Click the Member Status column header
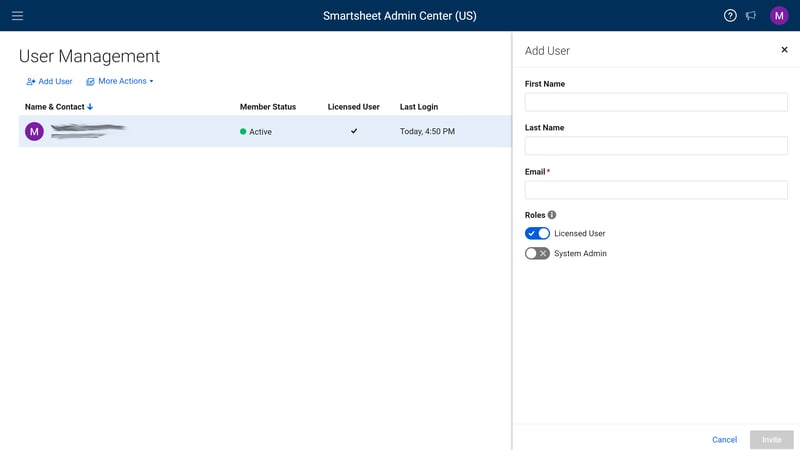The height and width of the screenshot is (450, 800). pos(268,107)
